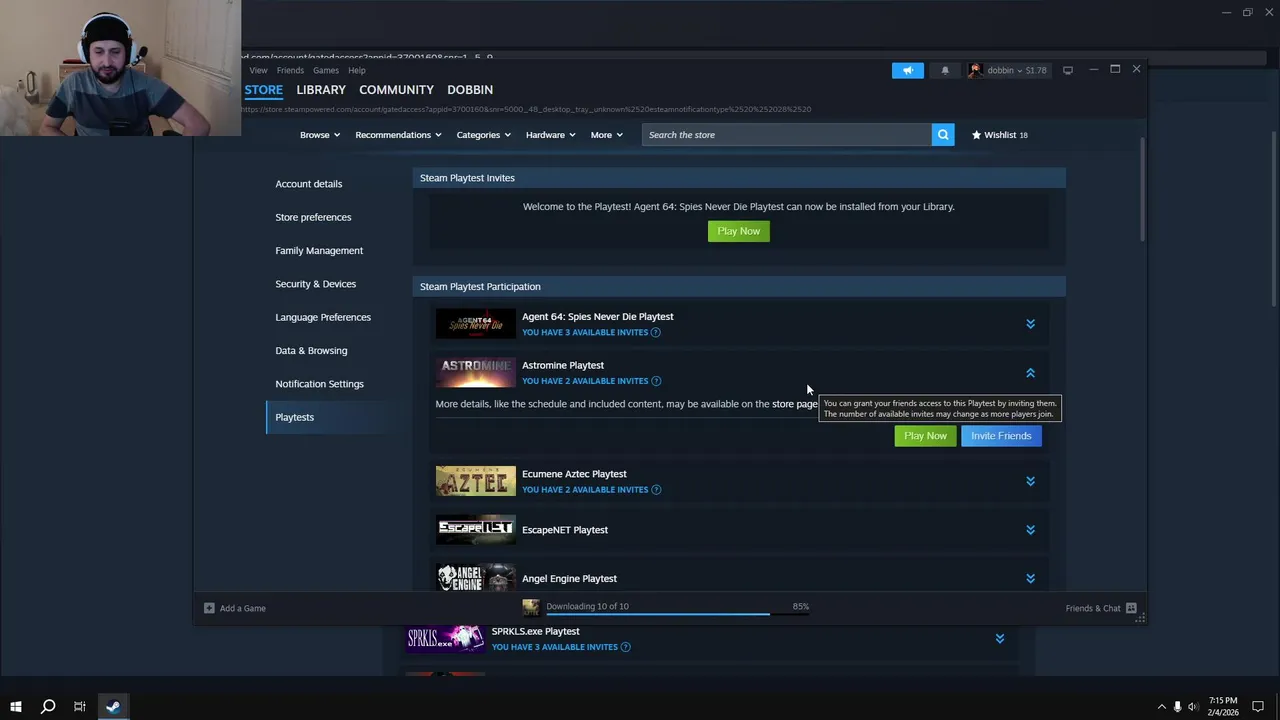Switch to the STORE tab
Screen dimensions: 1280x720
[264, 90]
